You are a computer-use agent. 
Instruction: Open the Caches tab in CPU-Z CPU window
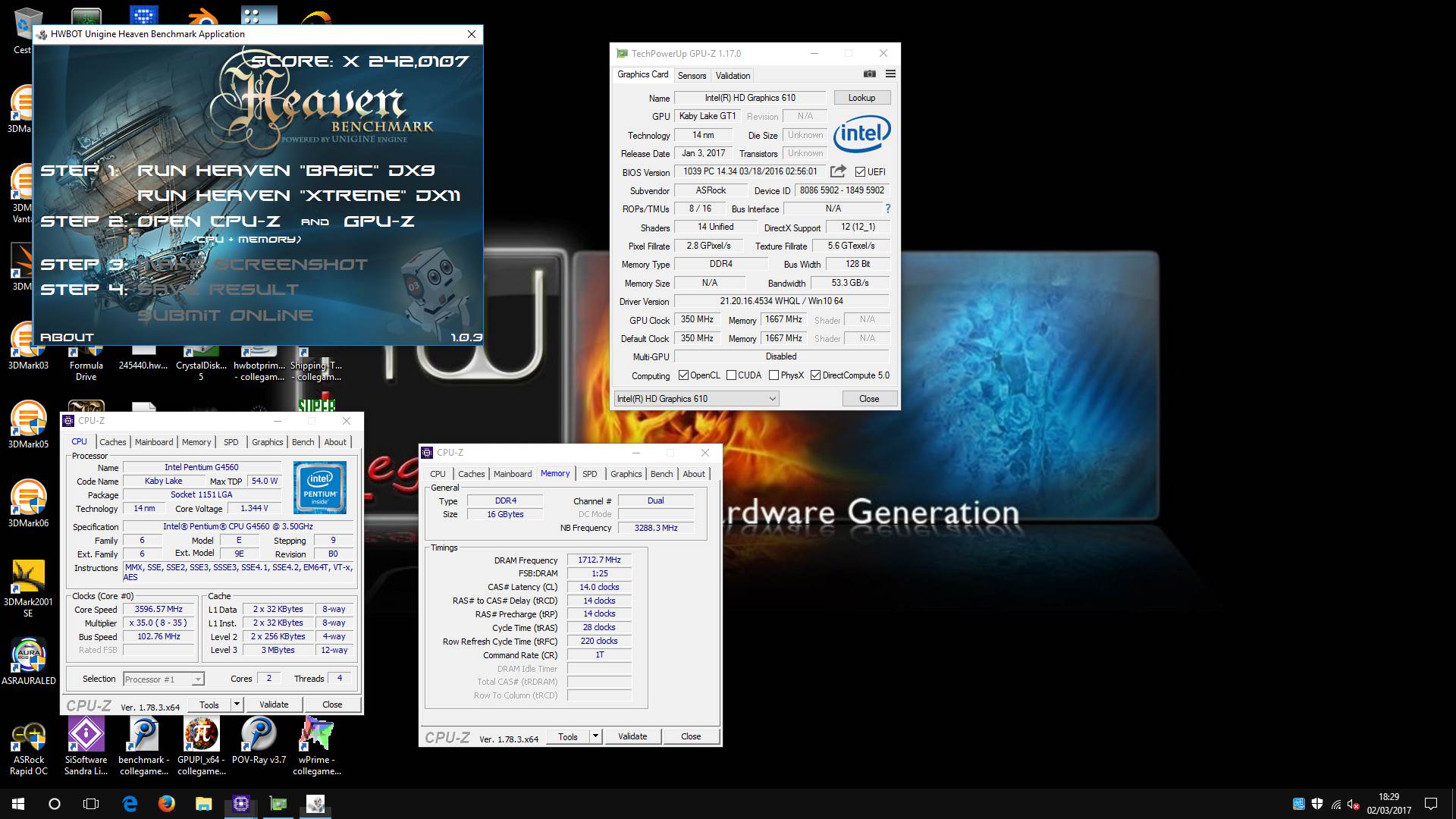[x=113, y=442]
